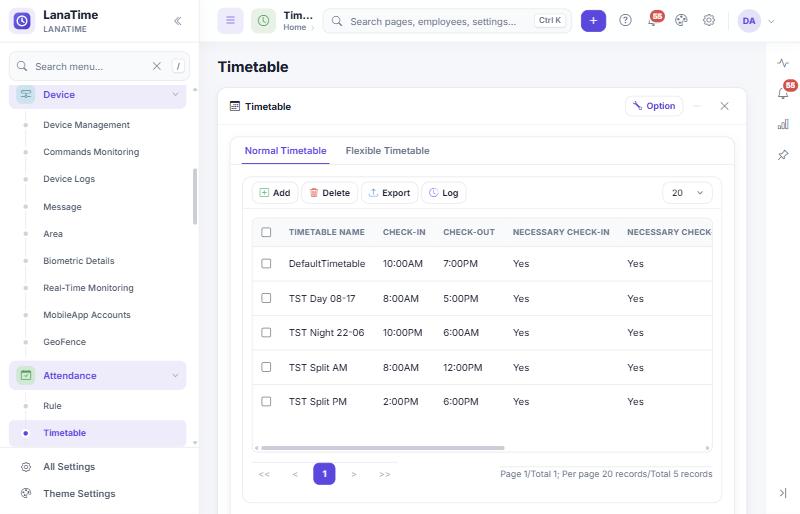
Task: Click the Log button
Action: [443, 193]
